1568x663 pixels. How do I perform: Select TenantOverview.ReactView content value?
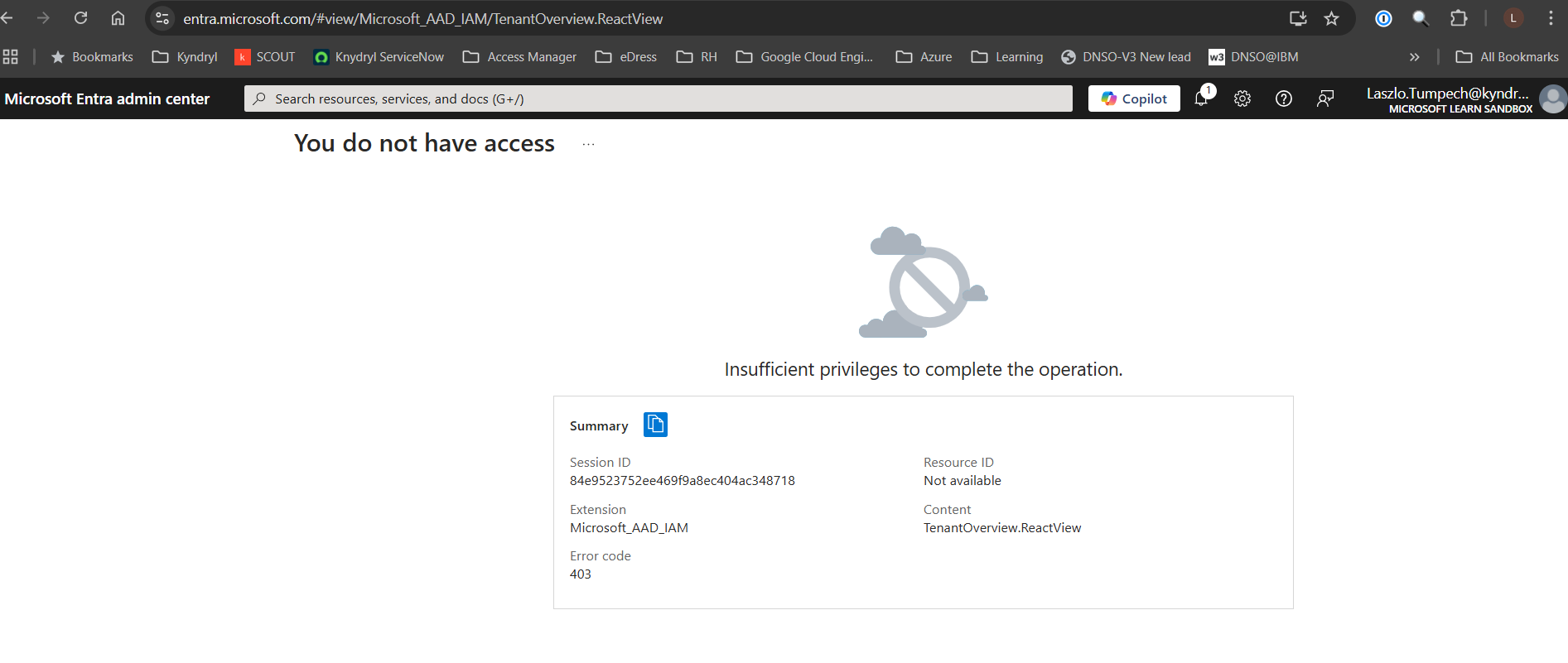coord(1002,527)
